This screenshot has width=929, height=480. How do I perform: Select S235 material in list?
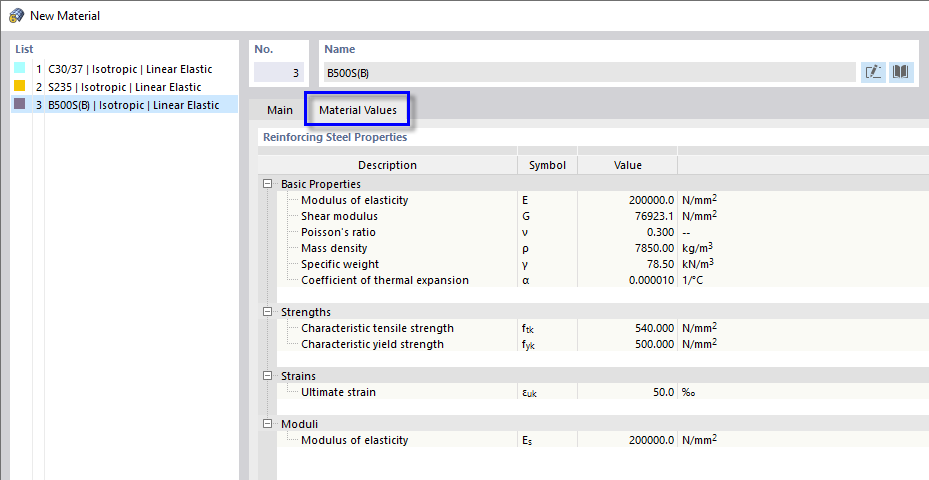[124, 87]
